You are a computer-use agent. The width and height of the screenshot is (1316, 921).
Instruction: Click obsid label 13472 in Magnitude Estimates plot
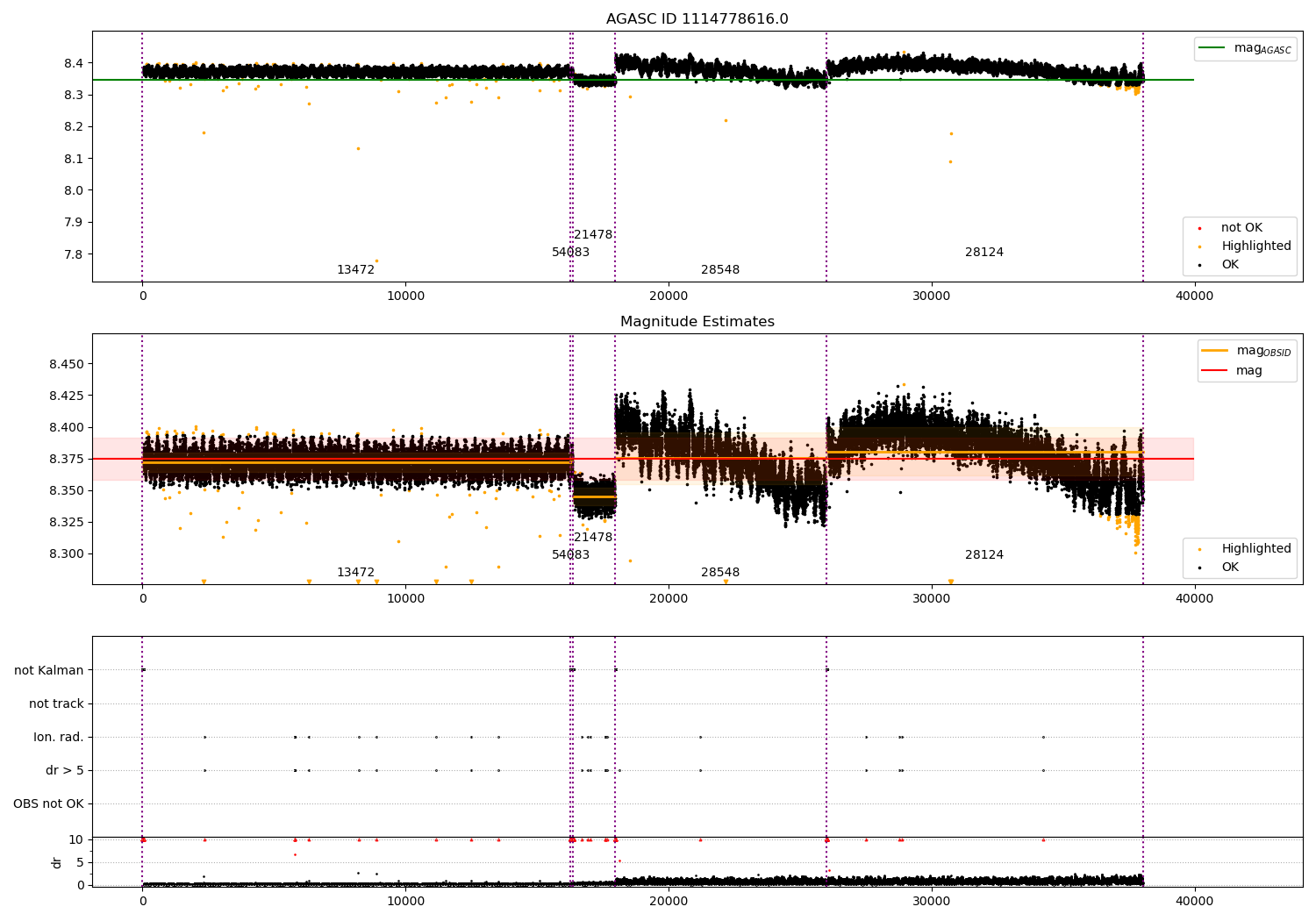click(x=355, y=573)
